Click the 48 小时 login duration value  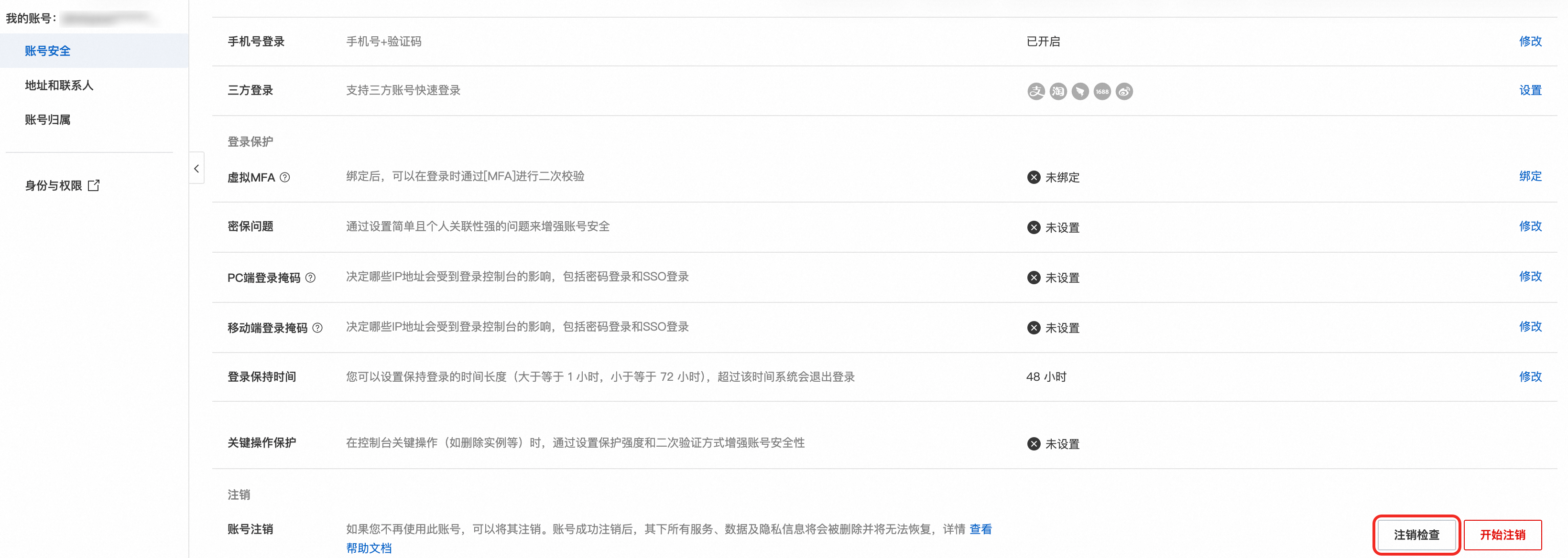(x=1046, y=376)
